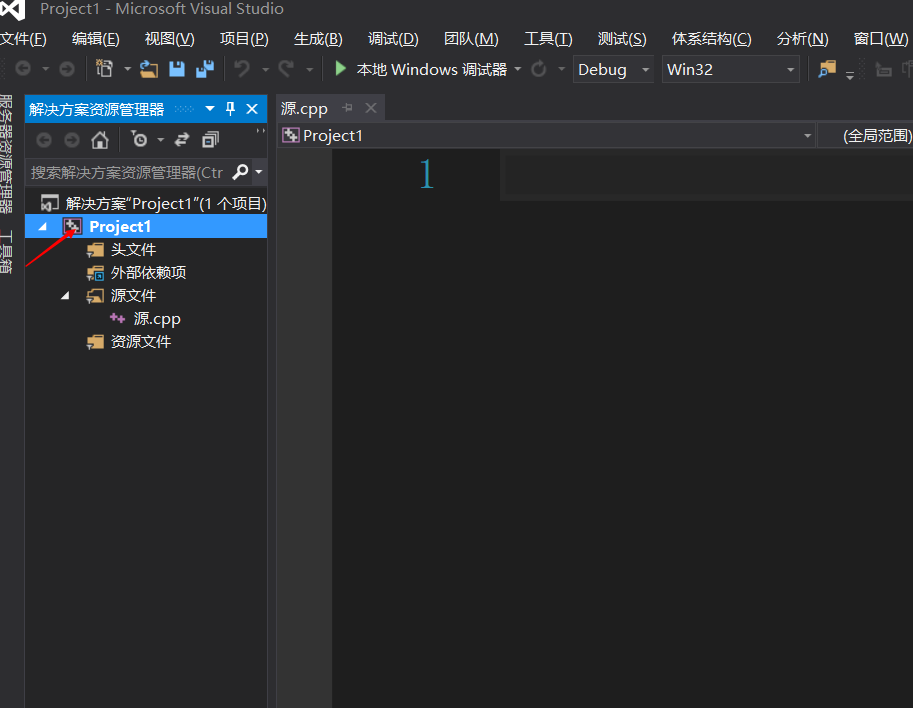Start the 本地 Windows 调试器
This screenshot has height=708, width=913.
coord(420,69)
